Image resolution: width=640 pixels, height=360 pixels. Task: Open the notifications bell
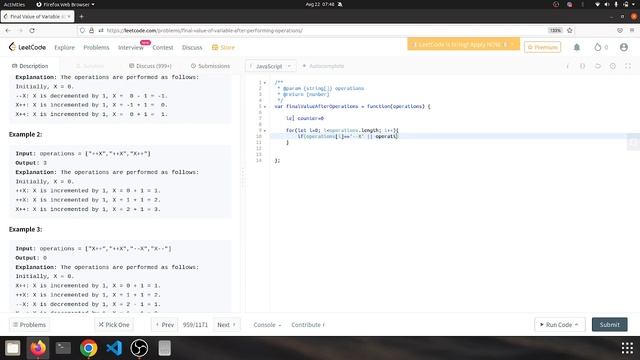[577, 47]
